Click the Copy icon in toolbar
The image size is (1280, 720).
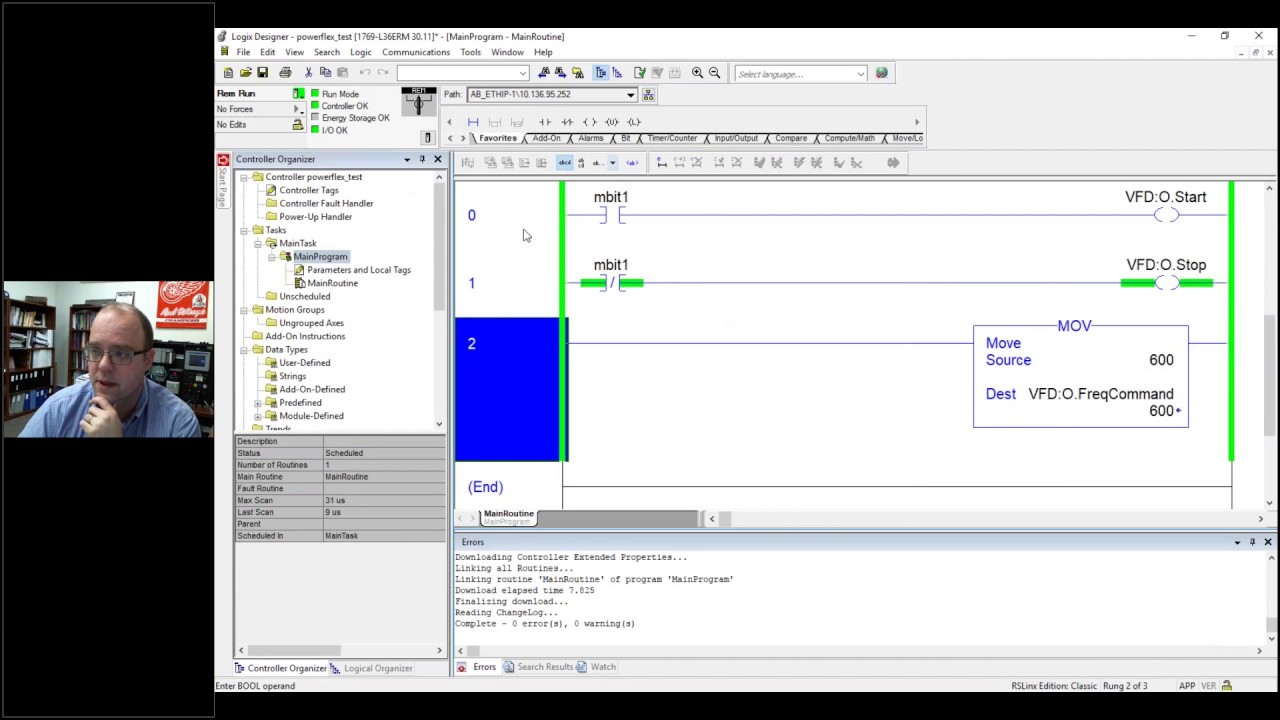coord(325,73)
